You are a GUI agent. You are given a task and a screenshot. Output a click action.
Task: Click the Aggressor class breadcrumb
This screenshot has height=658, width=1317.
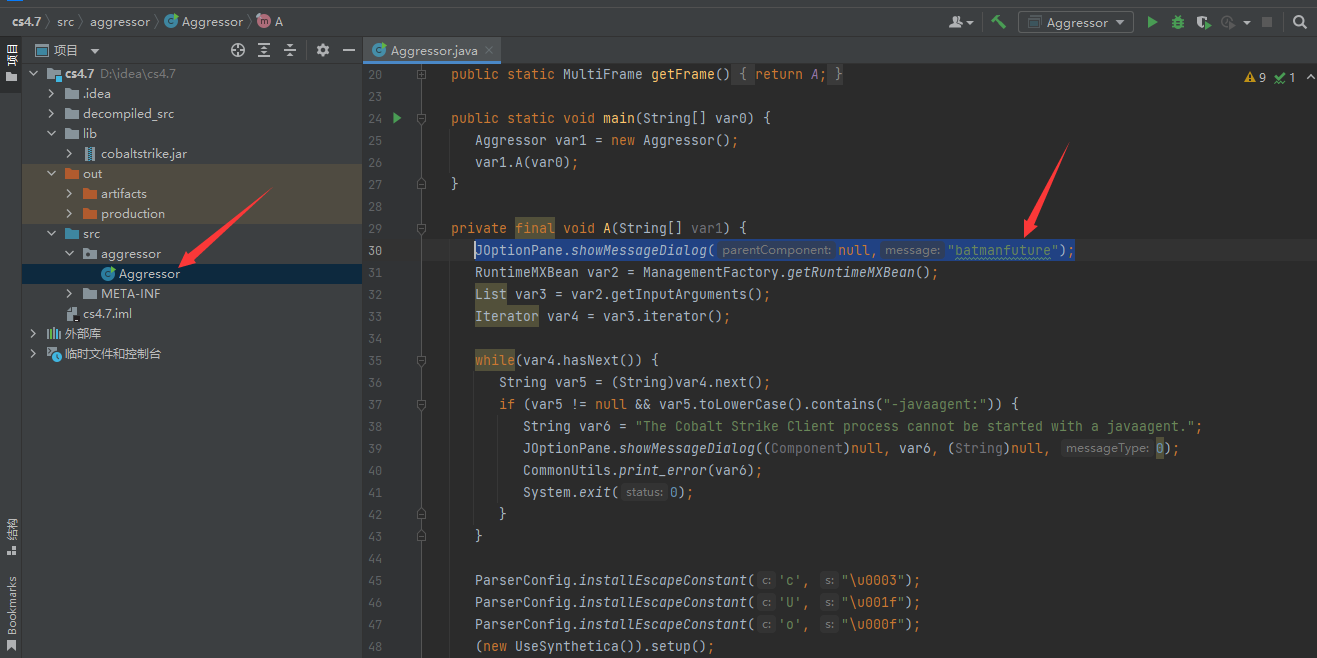203,21
